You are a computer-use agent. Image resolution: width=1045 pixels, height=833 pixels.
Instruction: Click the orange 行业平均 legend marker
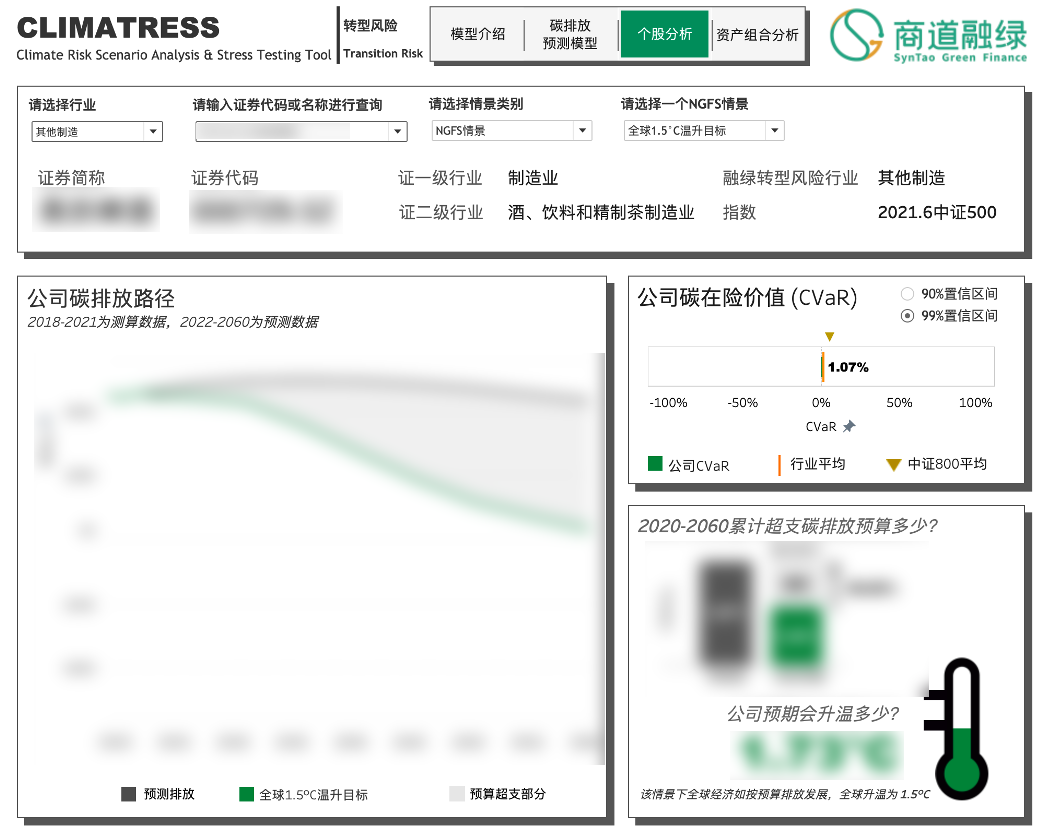click(779, 464)
